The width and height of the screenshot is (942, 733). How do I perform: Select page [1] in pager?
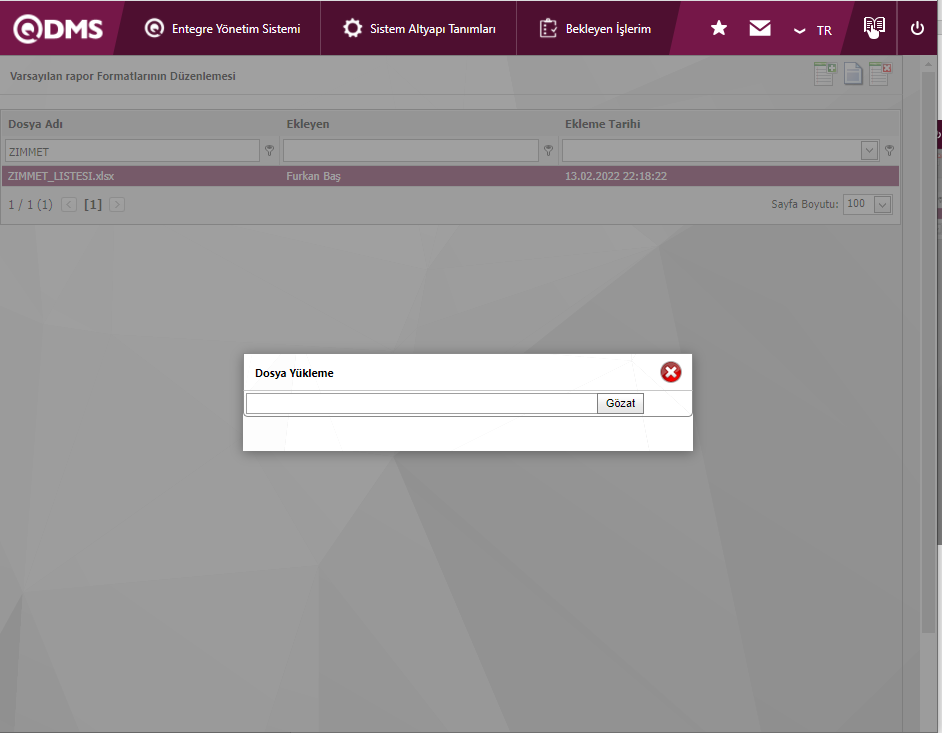click(93, 205)
